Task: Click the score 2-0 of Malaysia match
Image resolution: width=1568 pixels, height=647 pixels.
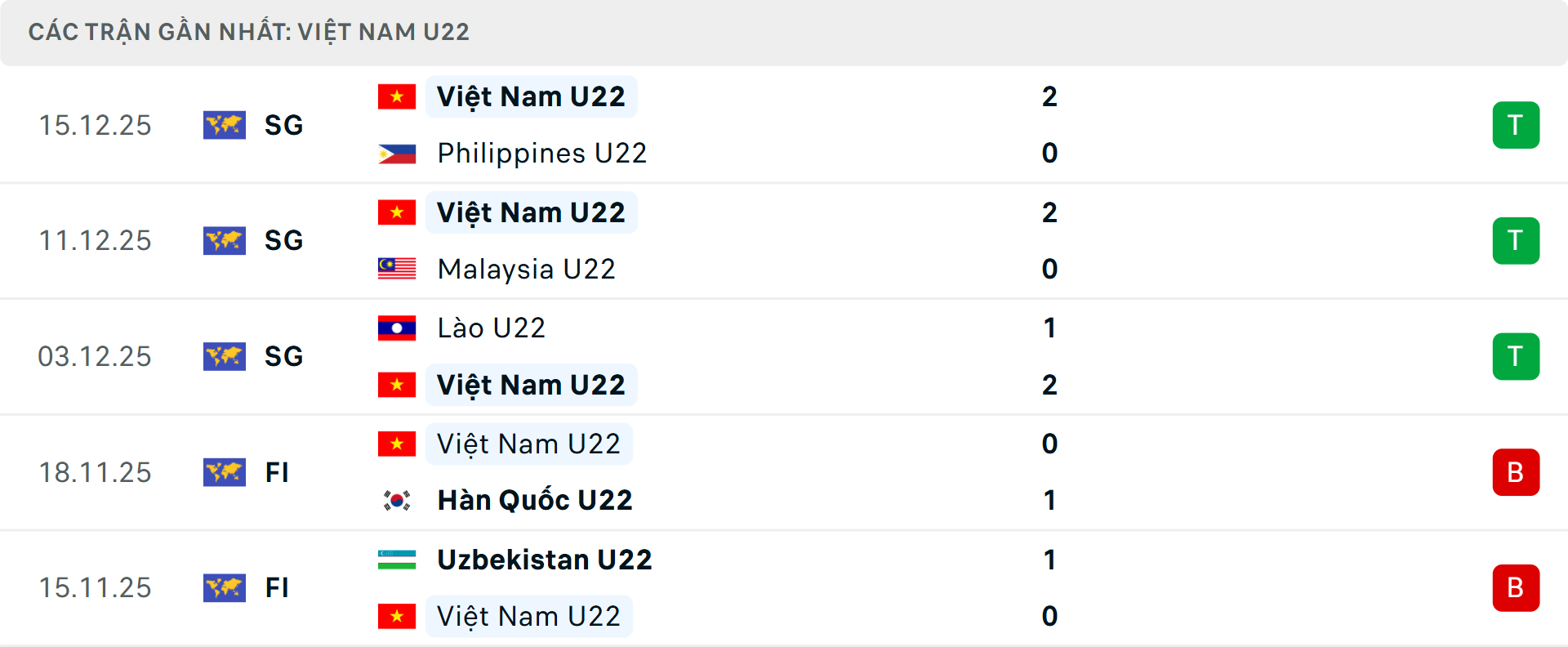Action: pyautogui.click(x=1050, y=240)
